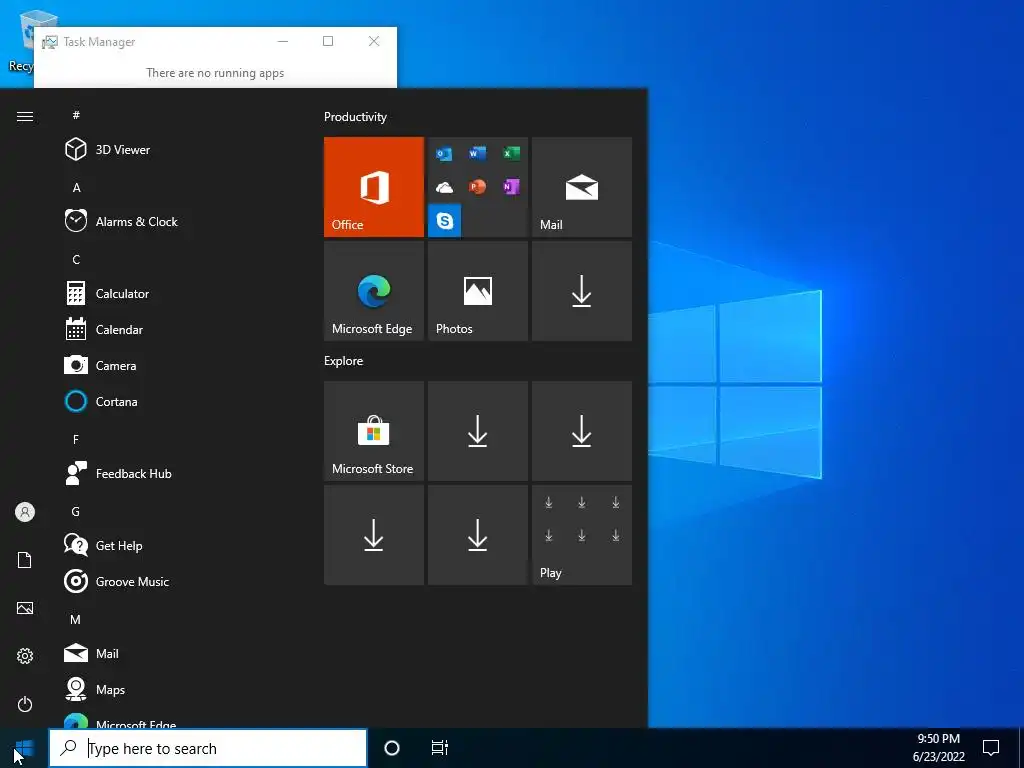
Task: Minimize the Task Manager window
Action: [x=283, y=41]
